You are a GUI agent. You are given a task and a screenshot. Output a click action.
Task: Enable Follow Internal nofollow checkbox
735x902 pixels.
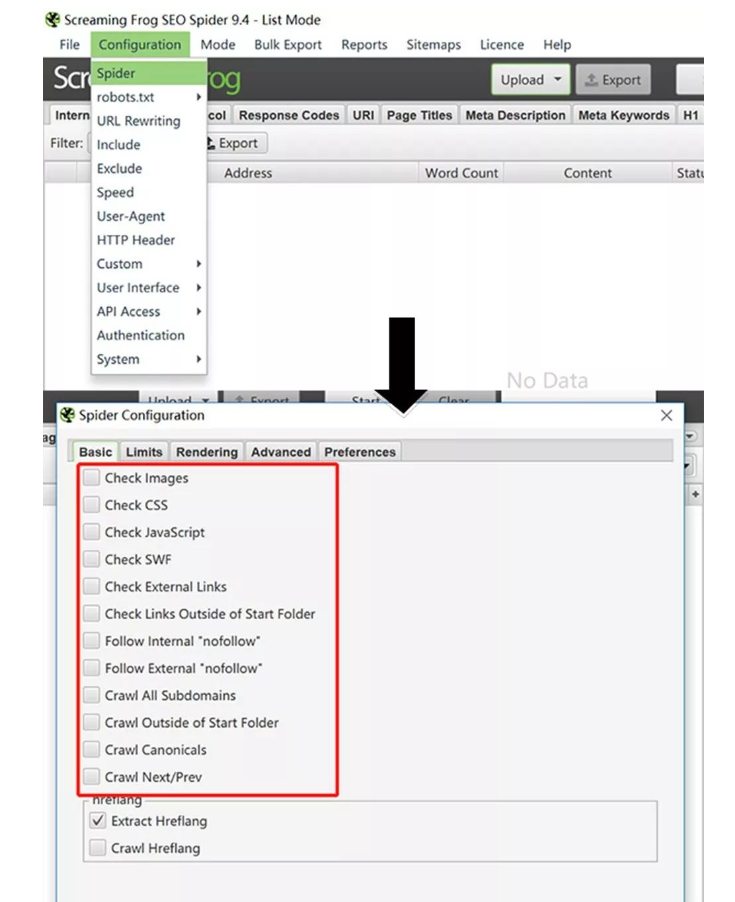click(x=91, y=641)
